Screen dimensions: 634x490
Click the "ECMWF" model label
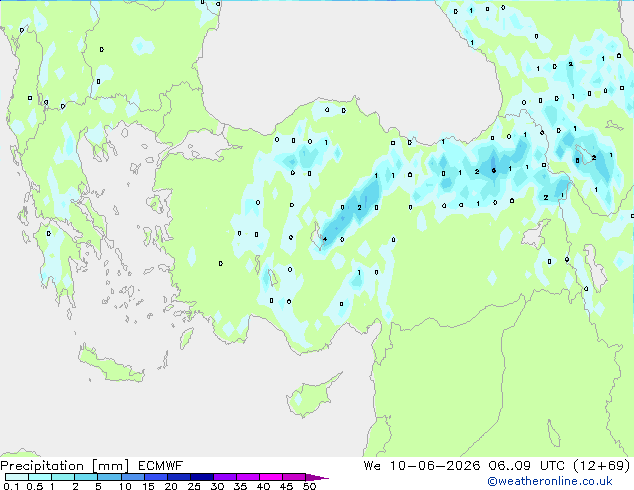161,466
